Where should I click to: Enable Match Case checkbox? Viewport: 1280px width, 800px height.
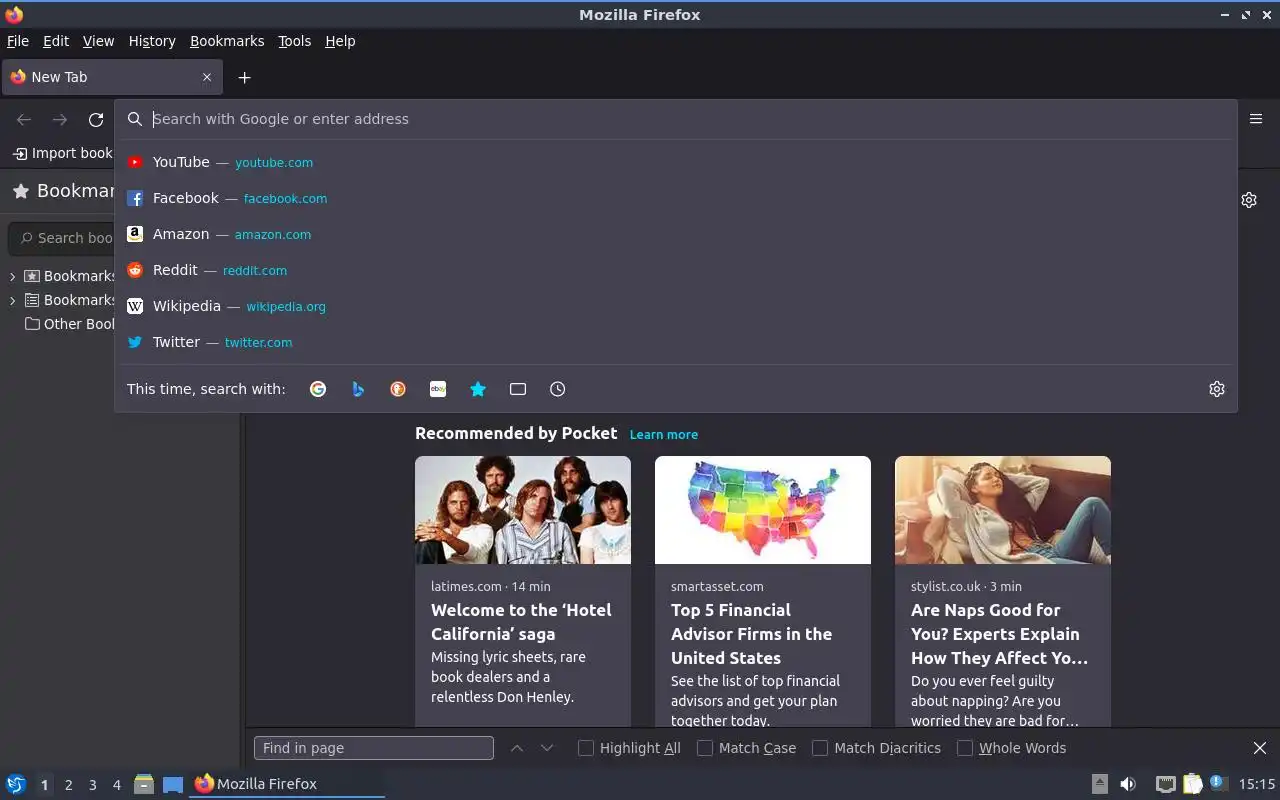(705, 748)
